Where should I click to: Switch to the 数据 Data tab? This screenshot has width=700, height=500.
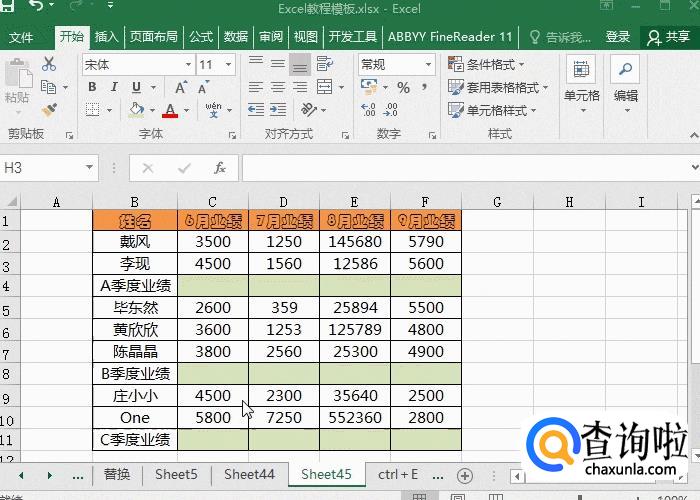[236, 37]
